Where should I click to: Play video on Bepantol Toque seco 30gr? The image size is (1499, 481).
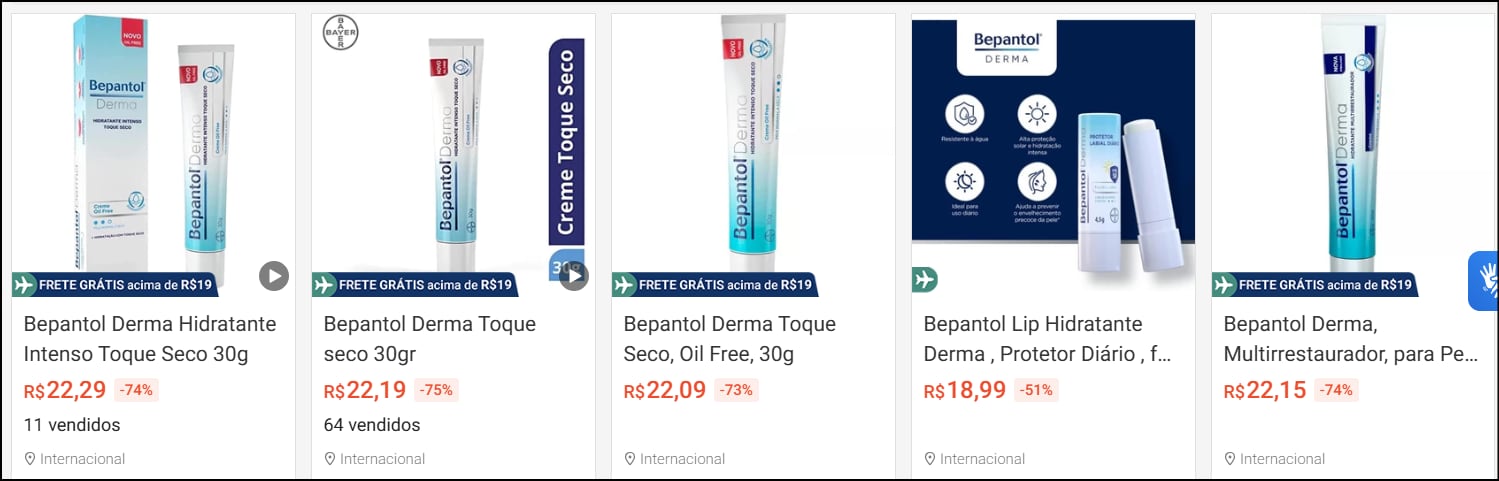coord(574,276)
